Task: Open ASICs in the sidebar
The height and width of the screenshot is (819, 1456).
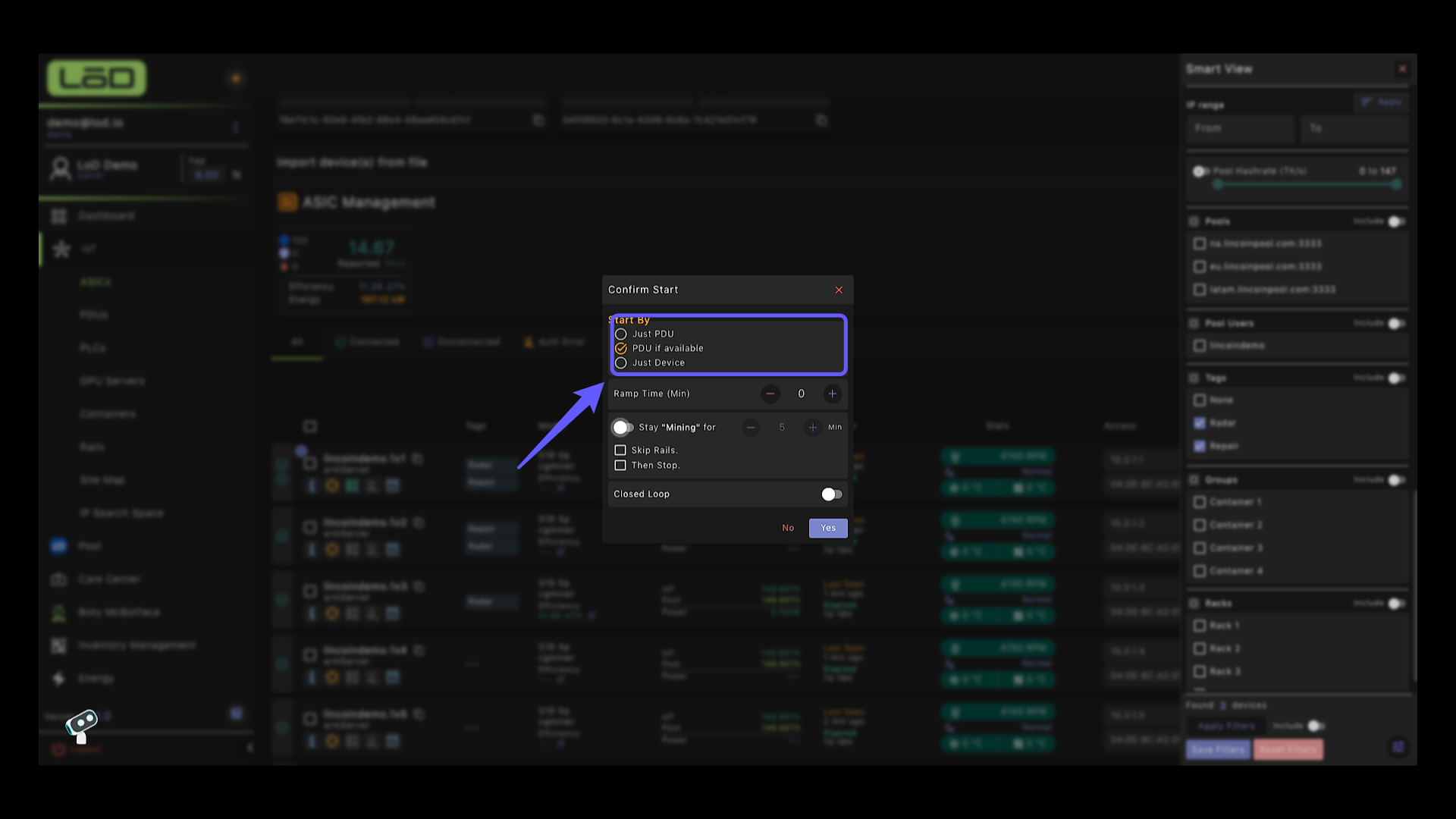Action: [x=96, y=282]
